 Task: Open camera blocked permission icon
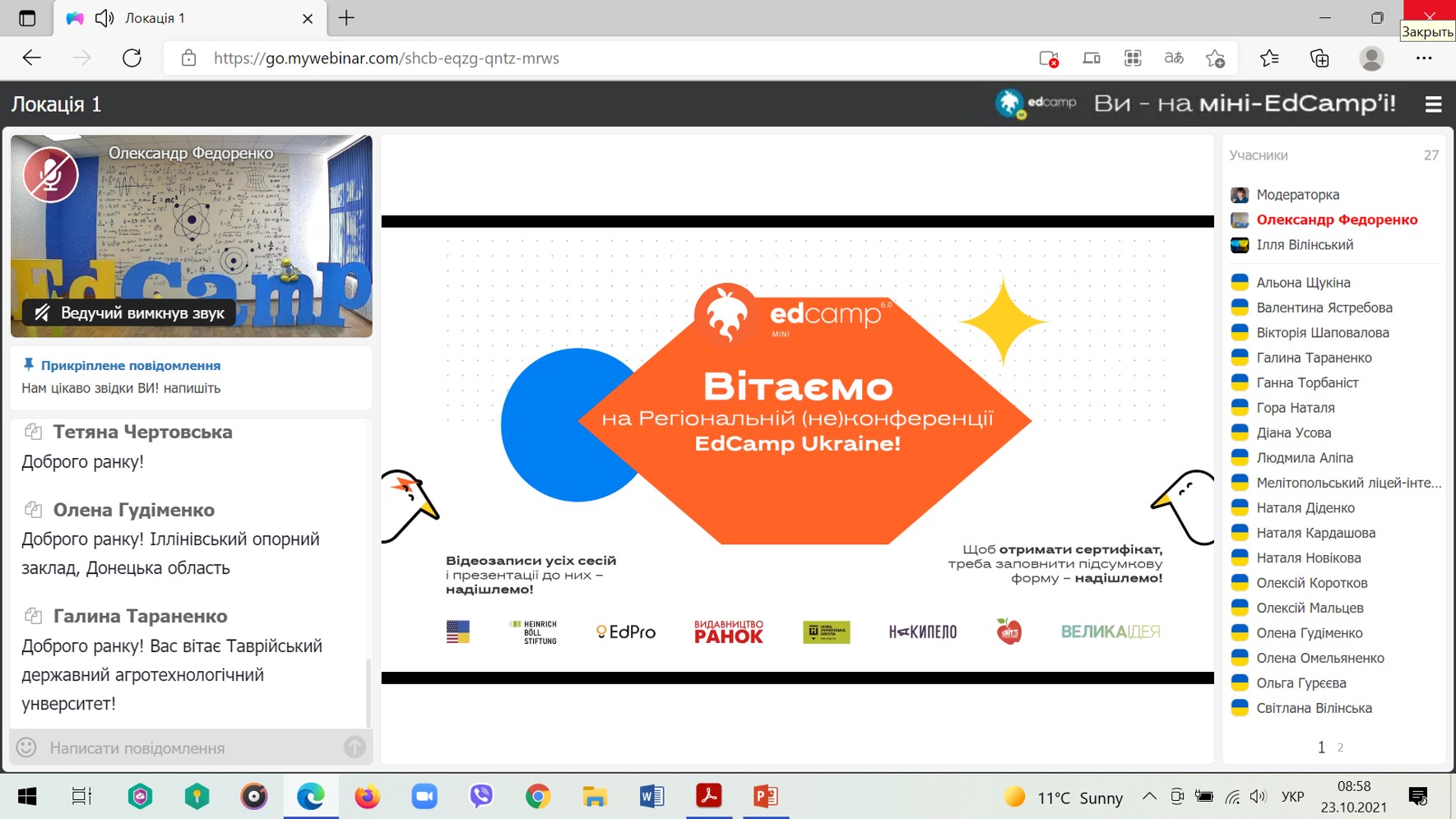[1049, 58]
